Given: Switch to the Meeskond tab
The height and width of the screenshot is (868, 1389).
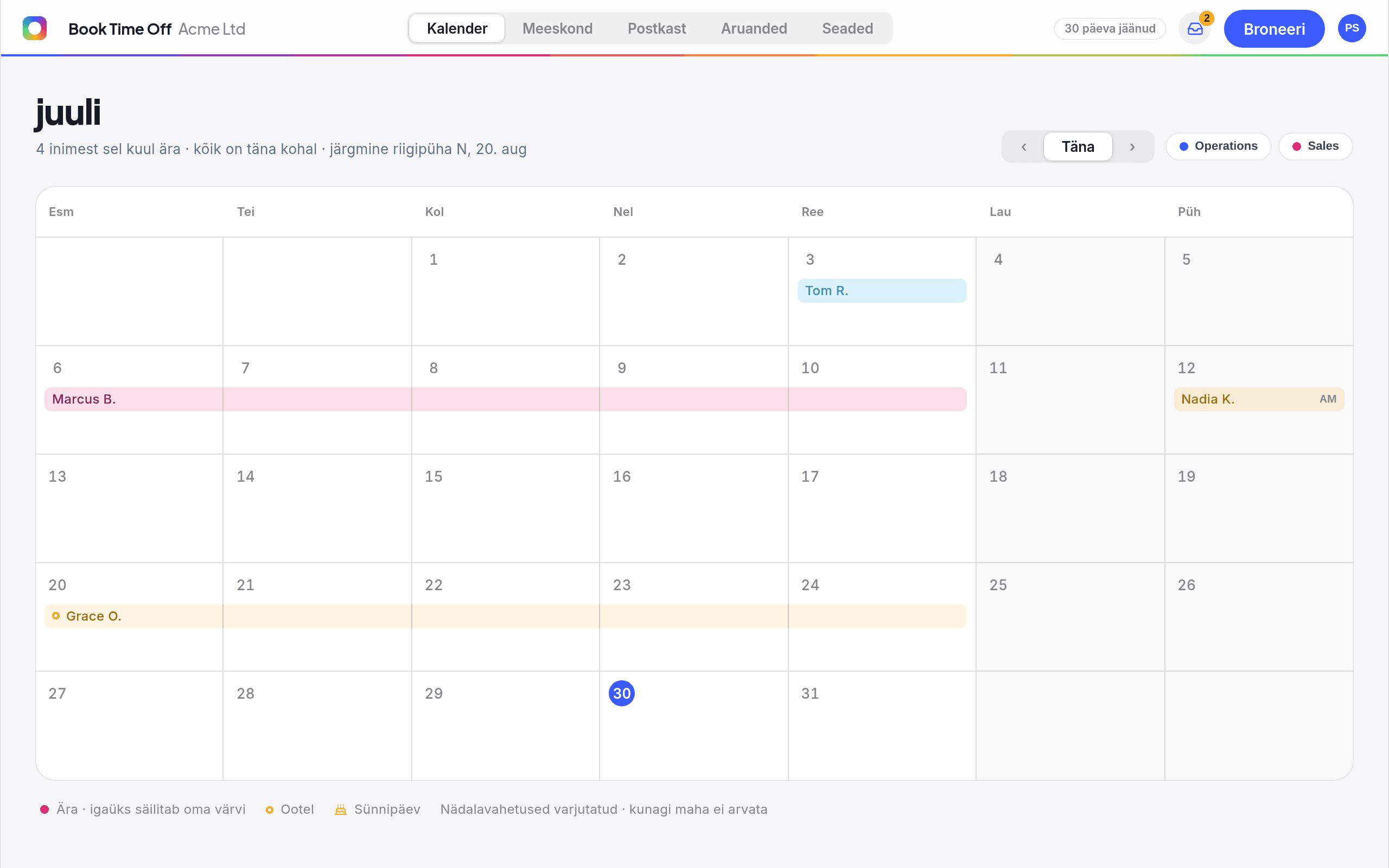Looking at the screenshot, I should tap(557, 29).
